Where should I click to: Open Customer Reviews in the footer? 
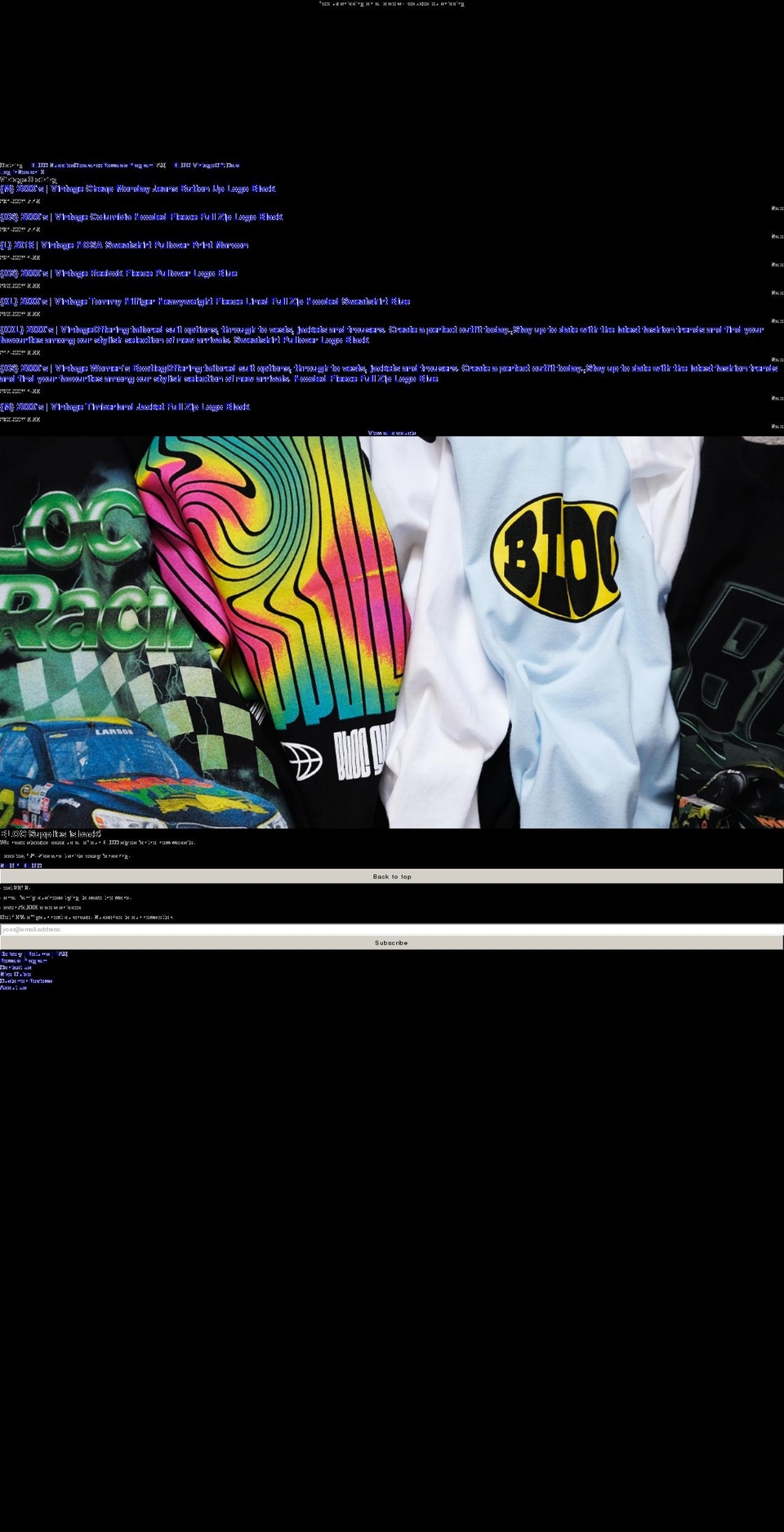pyautogui.click(x=26, y=980)
